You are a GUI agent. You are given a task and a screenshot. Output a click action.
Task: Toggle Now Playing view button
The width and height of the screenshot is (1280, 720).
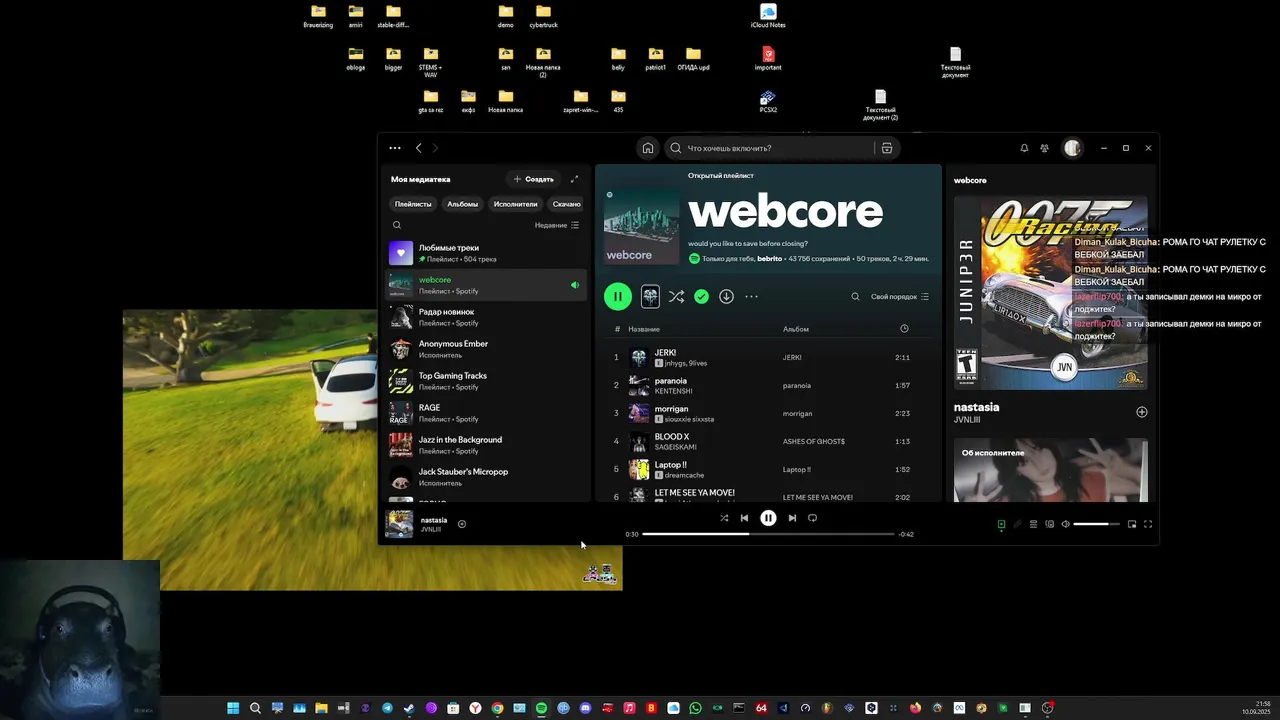[x=1001, y=524]
